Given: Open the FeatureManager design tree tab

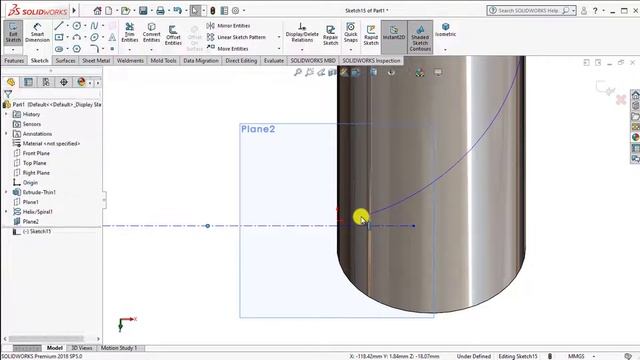Looking at the screenshot, I should click(x=11, y=82).
